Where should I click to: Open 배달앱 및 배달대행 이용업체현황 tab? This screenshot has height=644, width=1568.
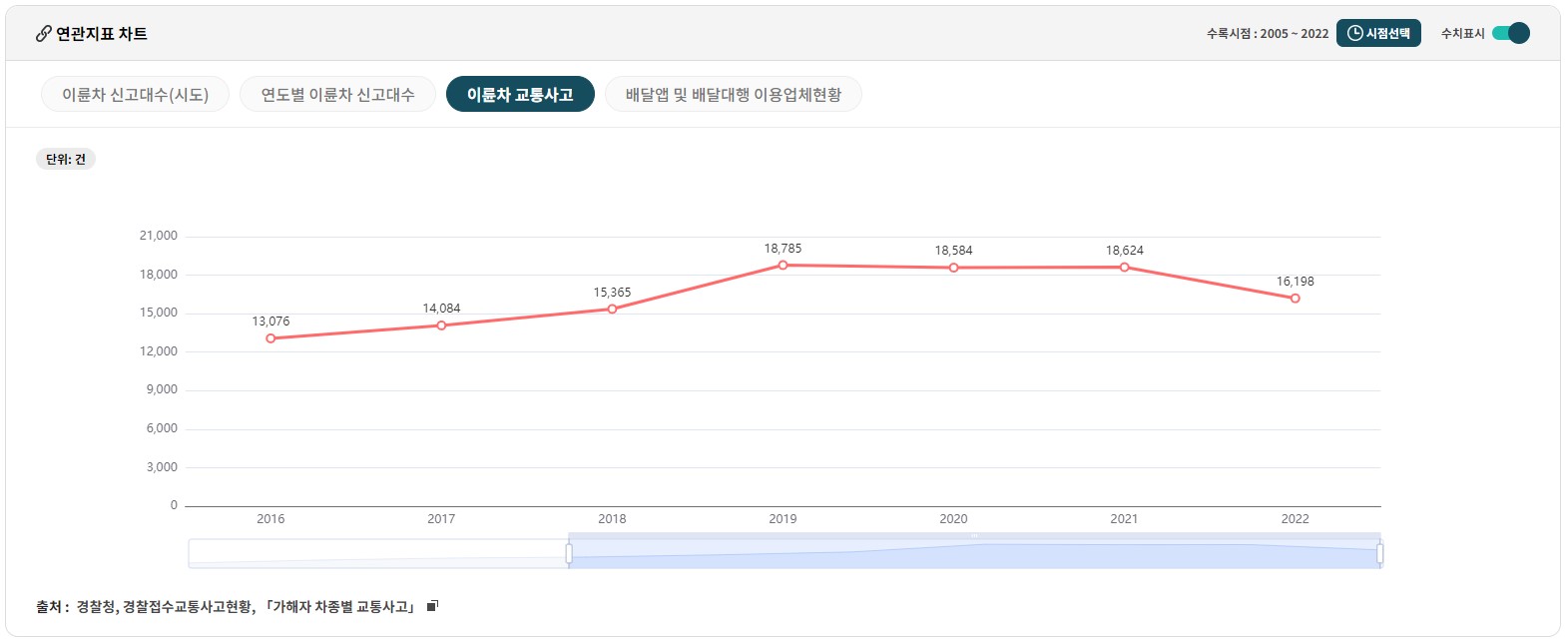734,94
